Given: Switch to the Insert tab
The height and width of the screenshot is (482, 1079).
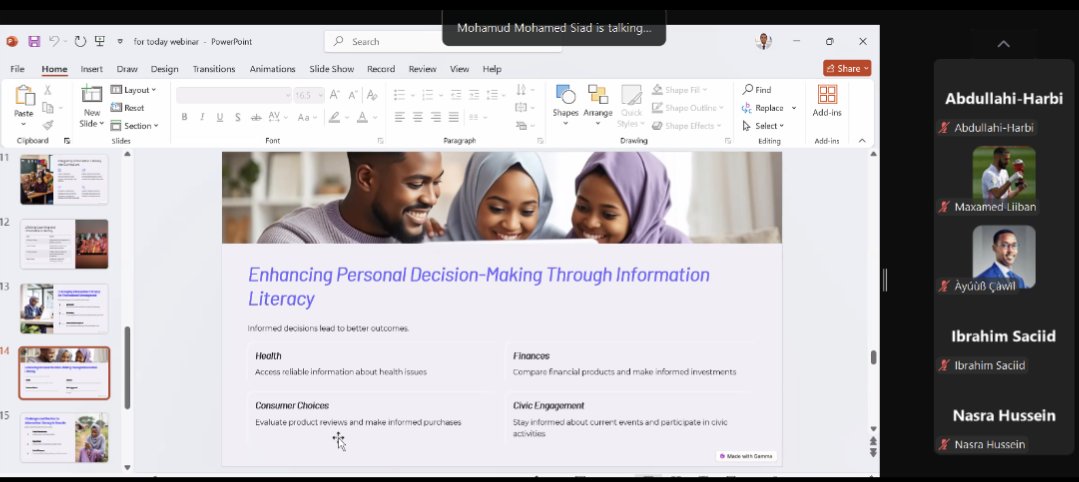Looking at the screenshot, I should [92, 69].
